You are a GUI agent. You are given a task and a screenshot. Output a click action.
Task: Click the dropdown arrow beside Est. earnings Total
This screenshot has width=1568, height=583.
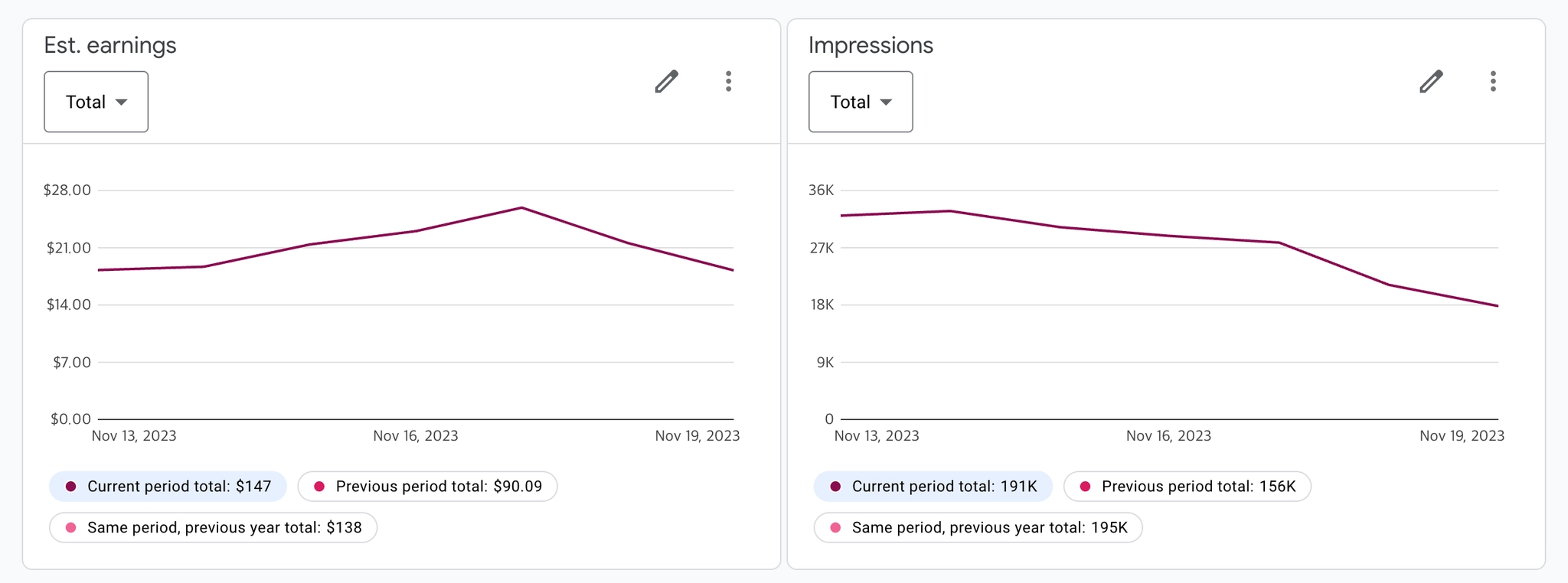[121, 103]
